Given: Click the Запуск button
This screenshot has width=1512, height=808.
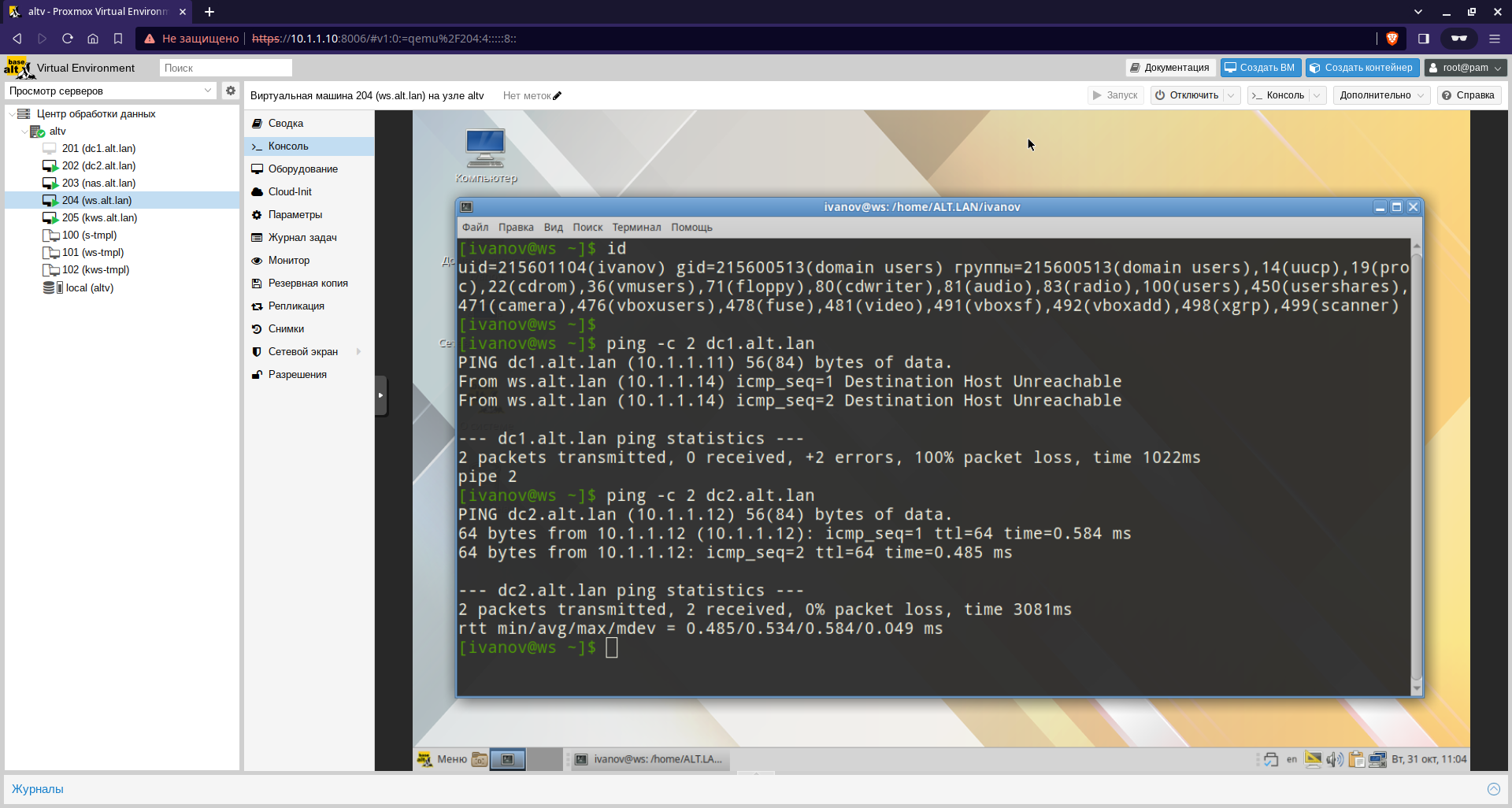Looking at the screenshot, I should click(x=1115, y=95).
